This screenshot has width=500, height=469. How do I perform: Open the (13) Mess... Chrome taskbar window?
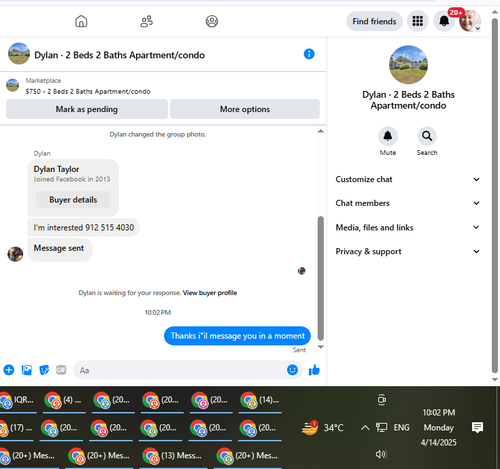[172, 456]
